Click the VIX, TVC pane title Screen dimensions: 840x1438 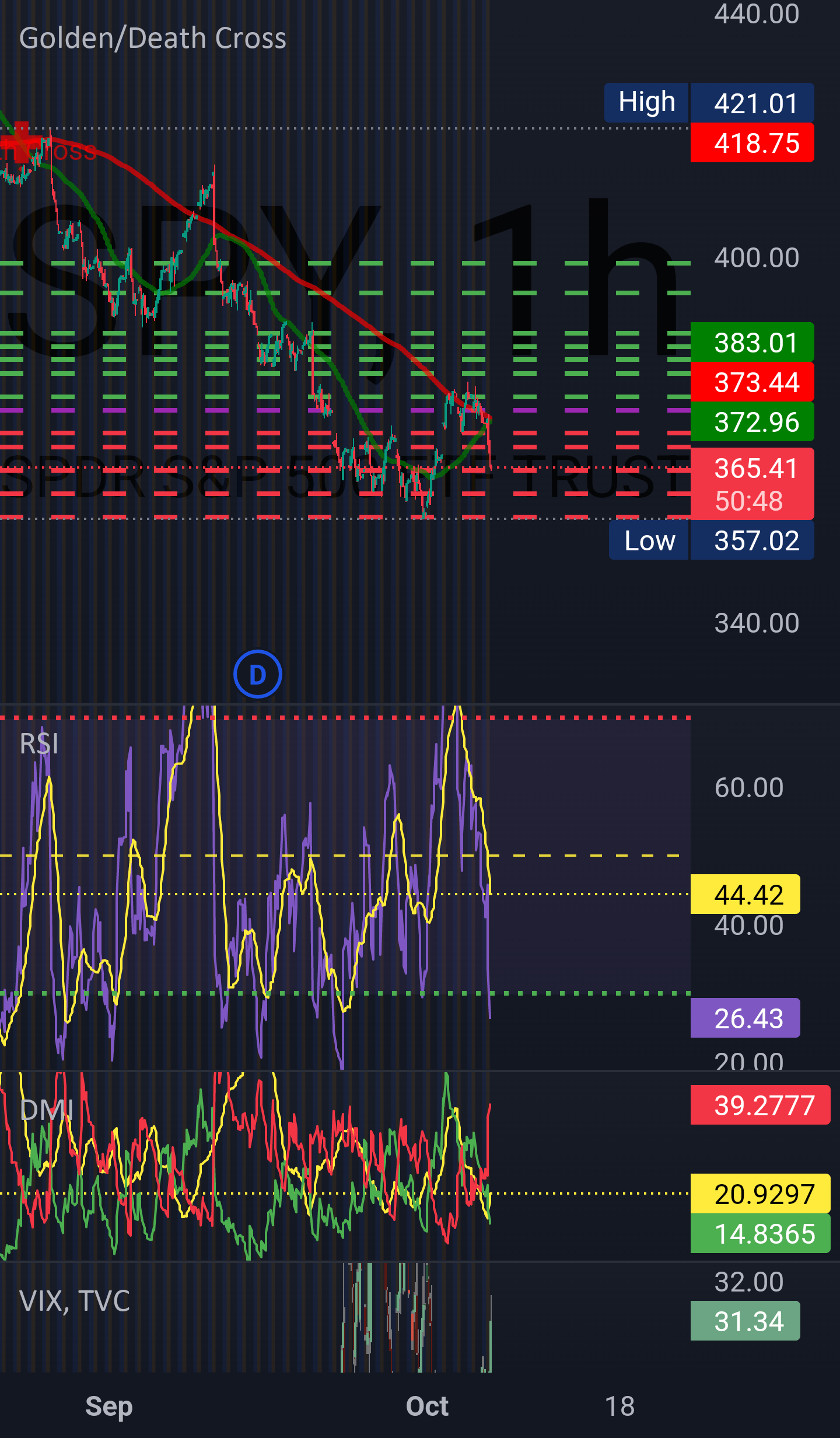[75, 1301]
